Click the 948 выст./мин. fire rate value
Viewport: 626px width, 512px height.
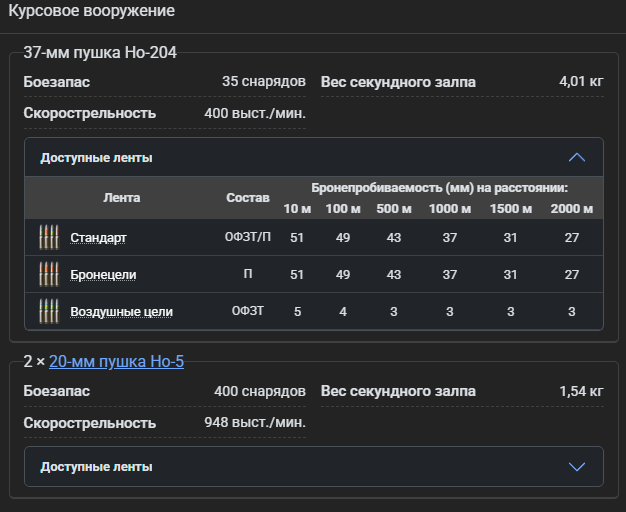tap(254, 421)
